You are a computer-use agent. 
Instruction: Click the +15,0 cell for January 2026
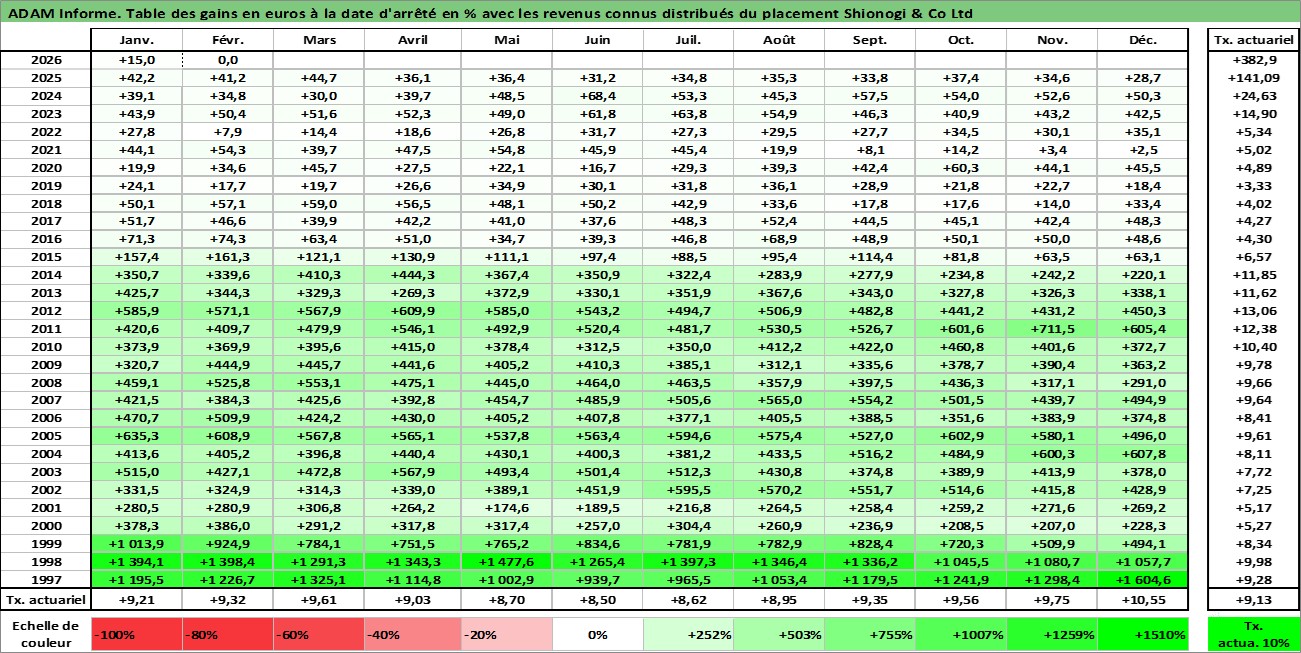click(x=137, y=59)
